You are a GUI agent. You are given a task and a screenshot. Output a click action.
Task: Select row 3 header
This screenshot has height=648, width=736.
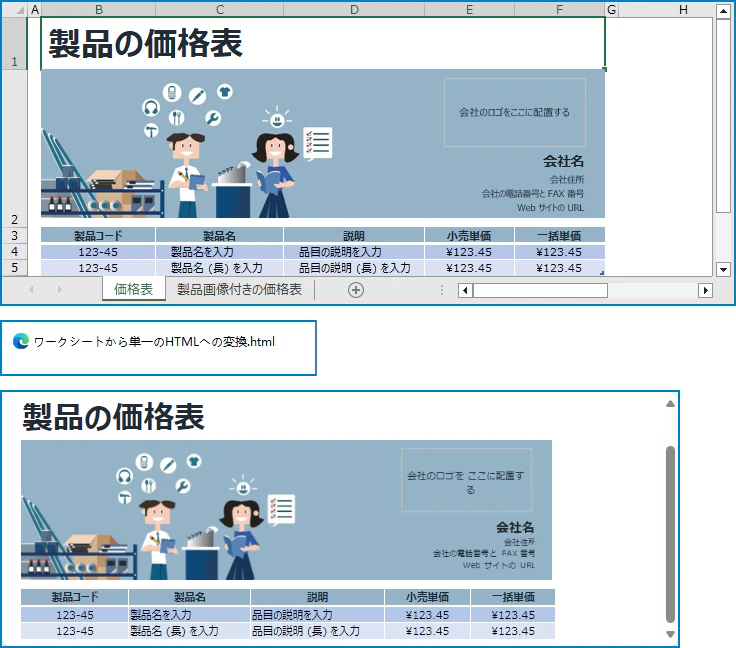pos(15,235)
